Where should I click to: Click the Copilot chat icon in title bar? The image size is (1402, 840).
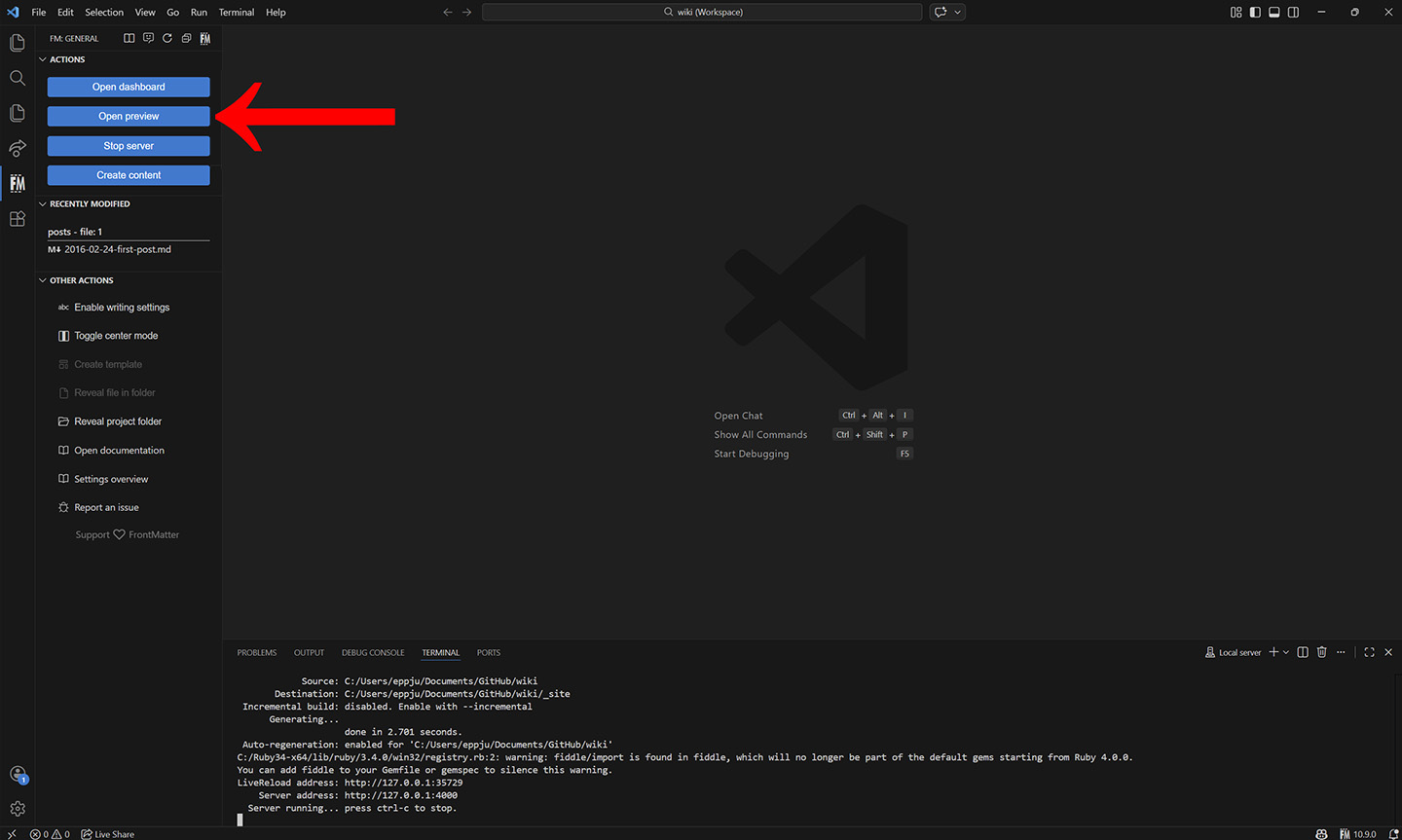coord(941,12)
